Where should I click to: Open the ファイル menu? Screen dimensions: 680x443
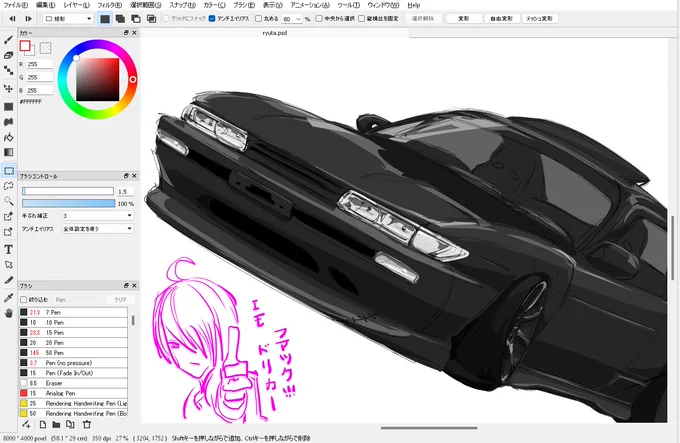click(x=15, y=5)
